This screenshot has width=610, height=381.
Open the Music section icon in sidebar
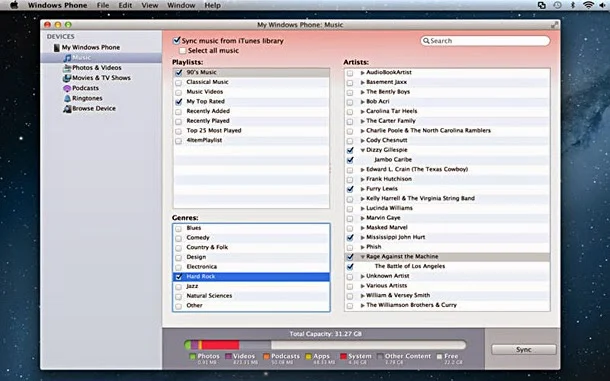67,58
